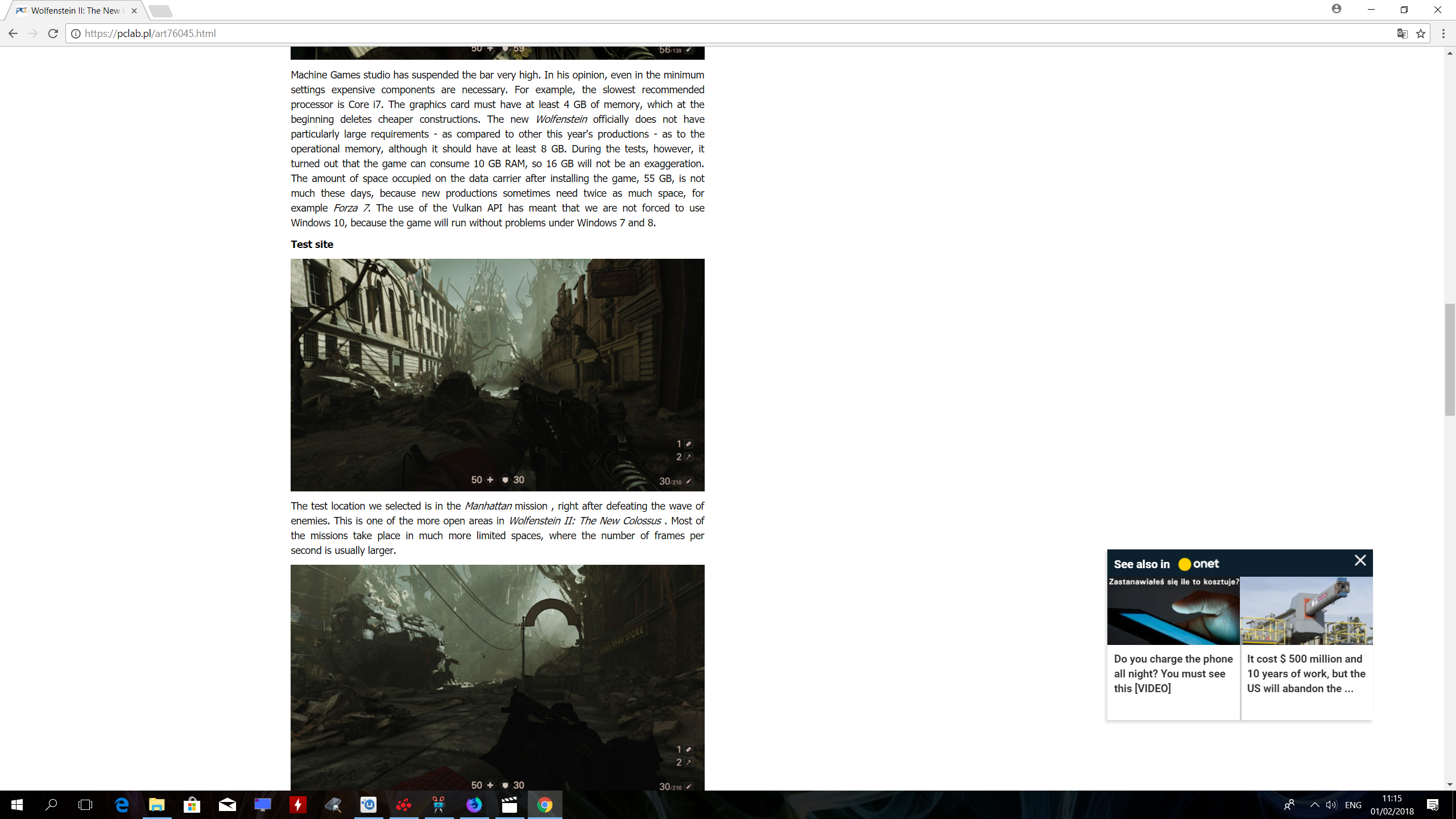Image resolution: width=1456 pixels, height=819 pixels.
Task: Open Microsoft Edge from the taskbar
Action: click(x=122, y=805)
